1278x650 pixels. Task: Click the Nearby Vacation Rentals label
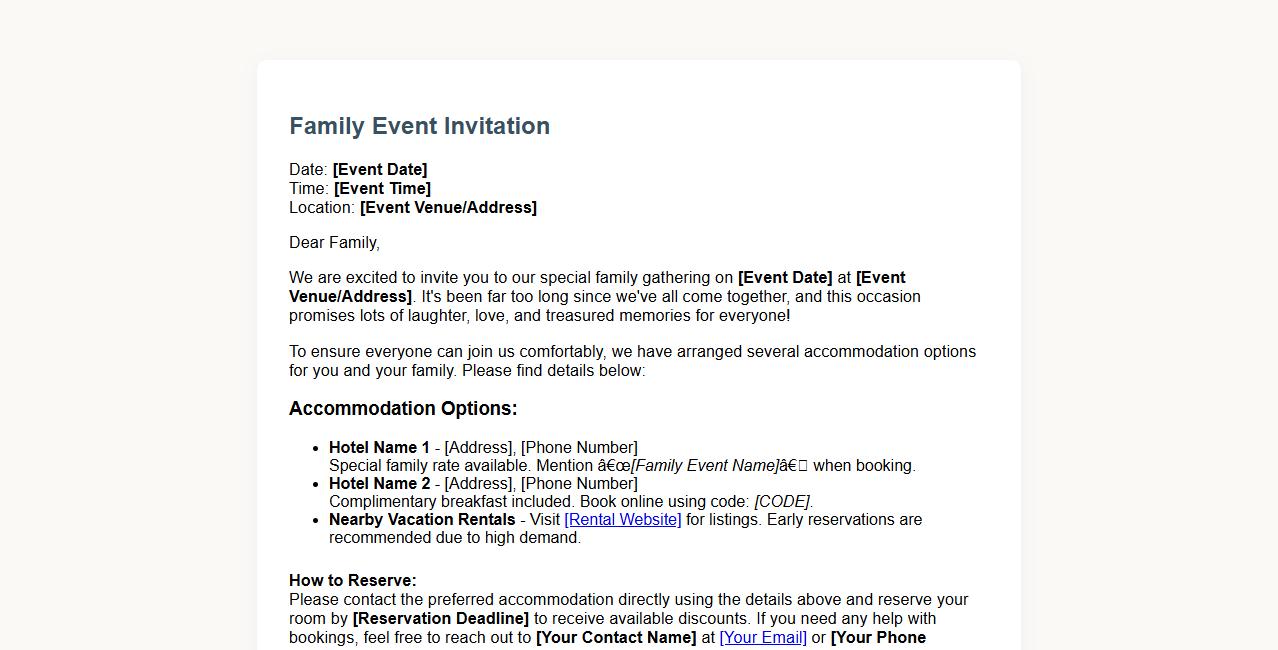pyautogui.click(x=422, y=520)
